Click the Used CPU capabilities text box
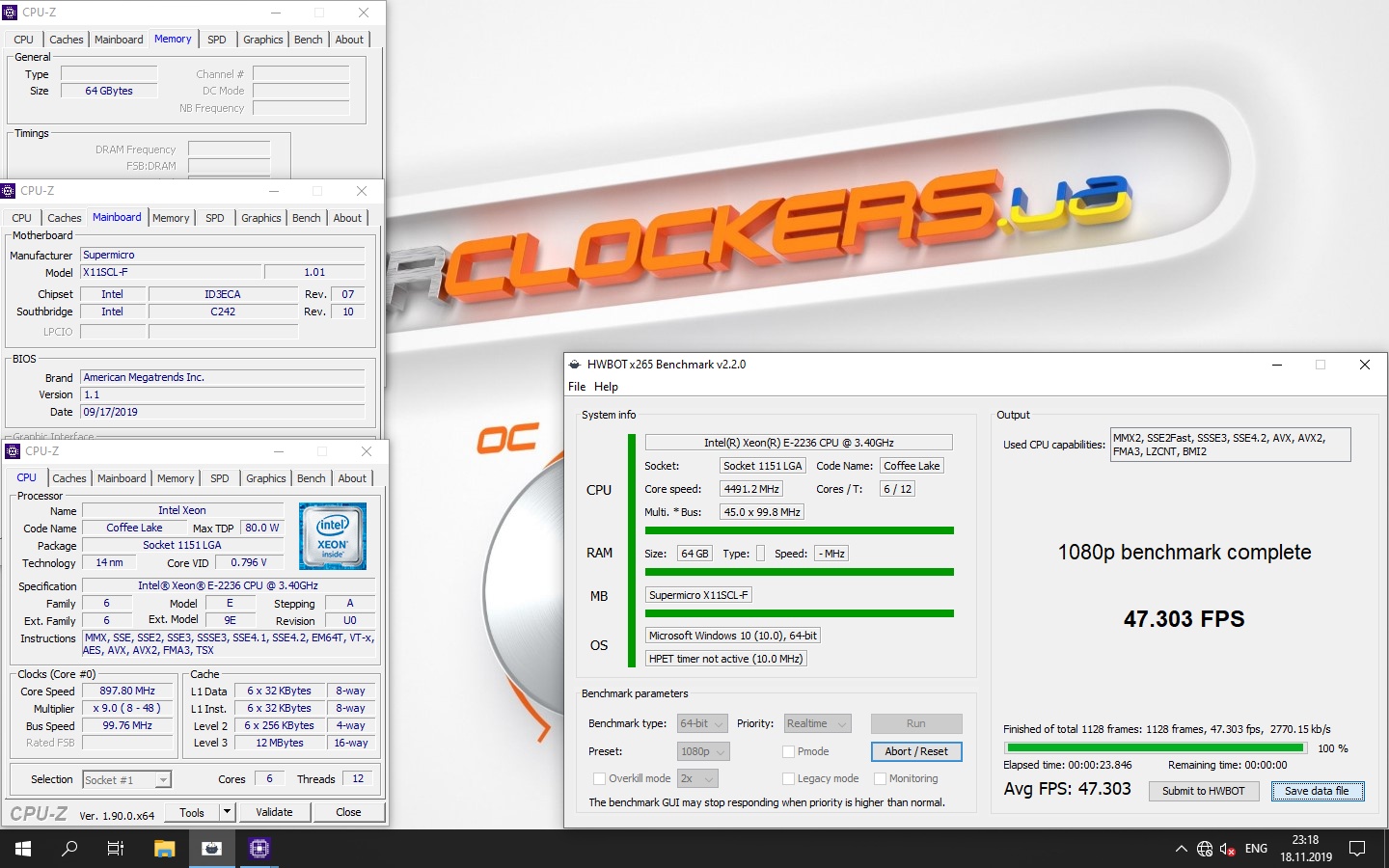The image size is (1389, 868). click(1230, 445)
